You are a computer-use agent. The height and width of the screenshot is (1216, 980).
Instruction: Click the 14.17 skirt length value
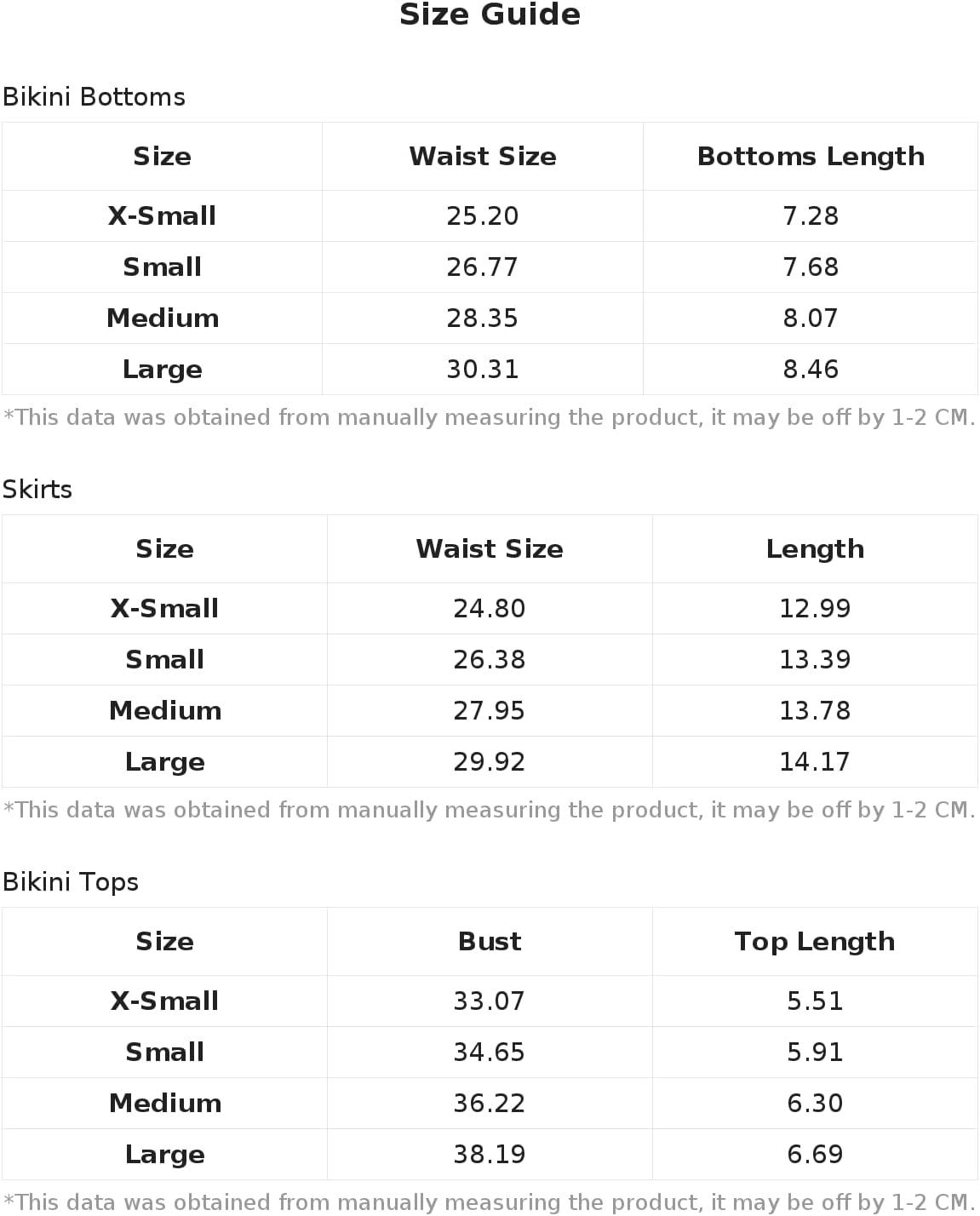pos(815,762)
